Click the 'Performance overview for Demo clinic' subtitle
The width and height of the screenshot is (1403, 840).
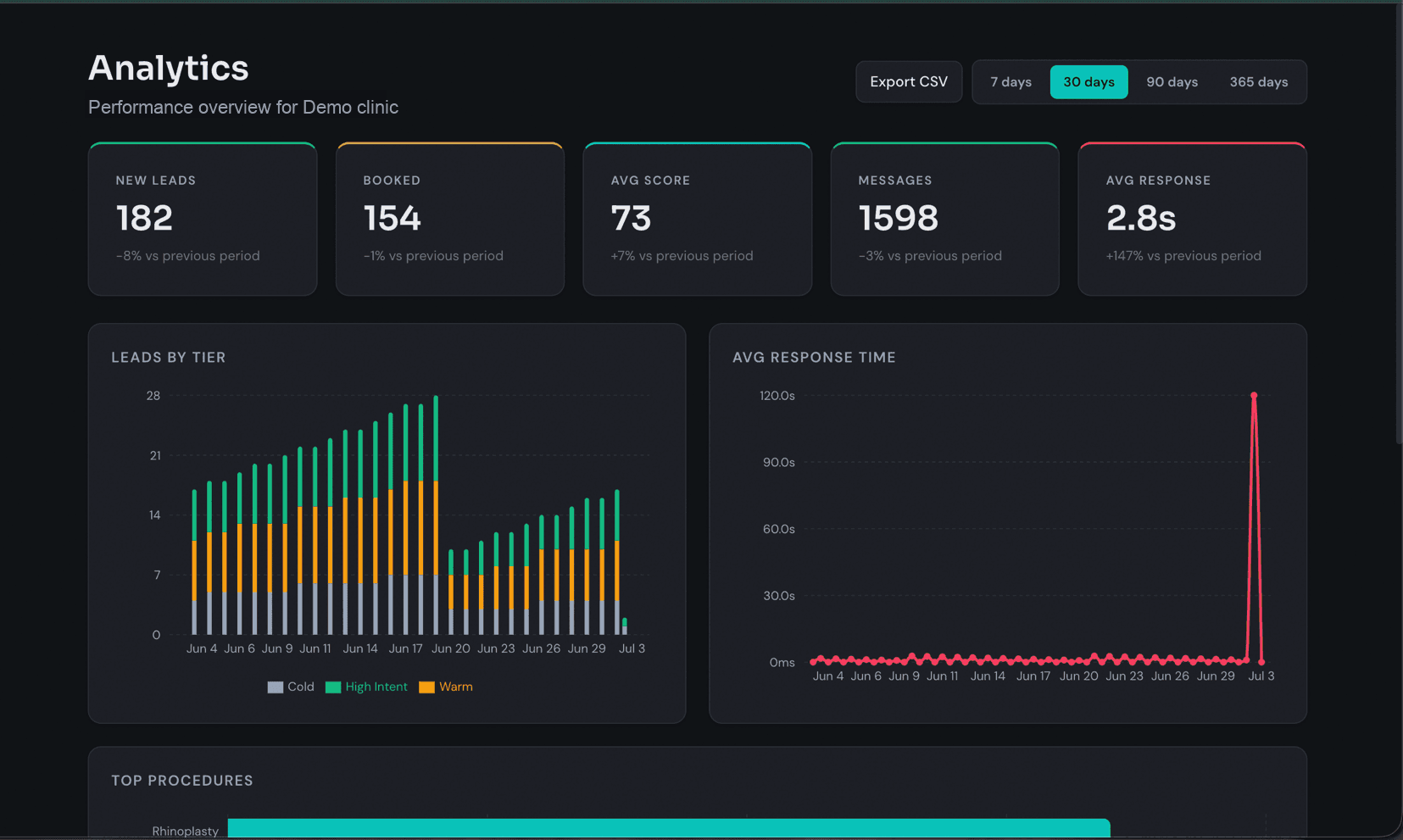click(x=243, y=108)
